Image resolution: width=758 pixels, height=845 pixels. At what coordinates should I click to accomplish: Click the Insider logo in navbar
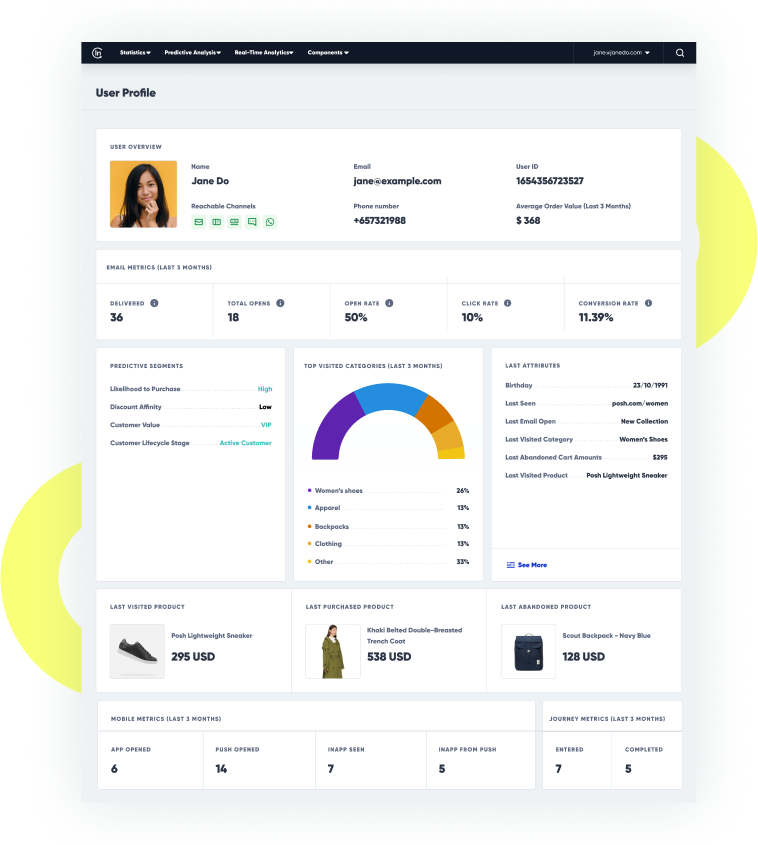(x=97, y=53)
